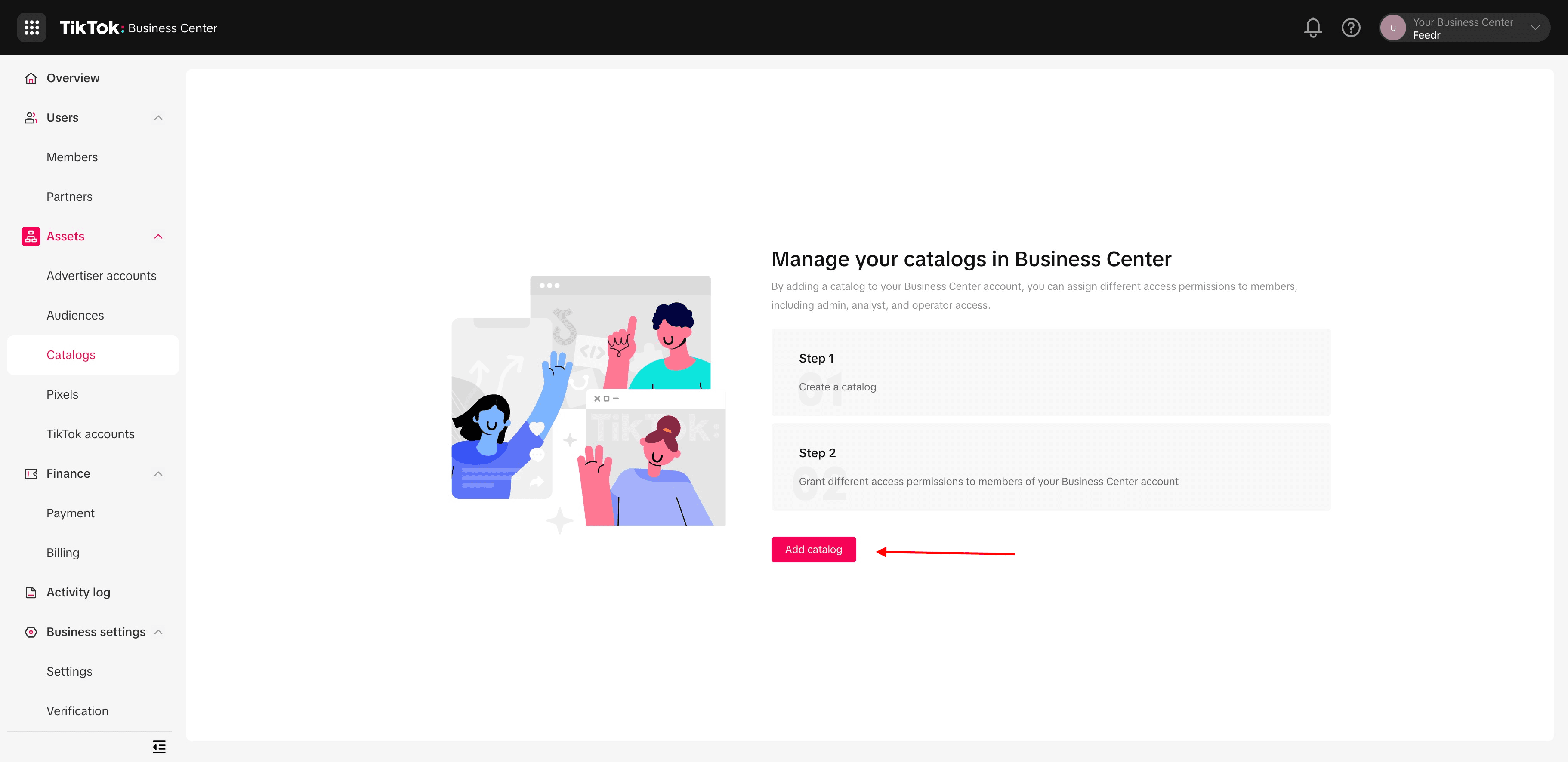Click the Add catalog button
1568x762 pixels.
(x=813, y=549)
